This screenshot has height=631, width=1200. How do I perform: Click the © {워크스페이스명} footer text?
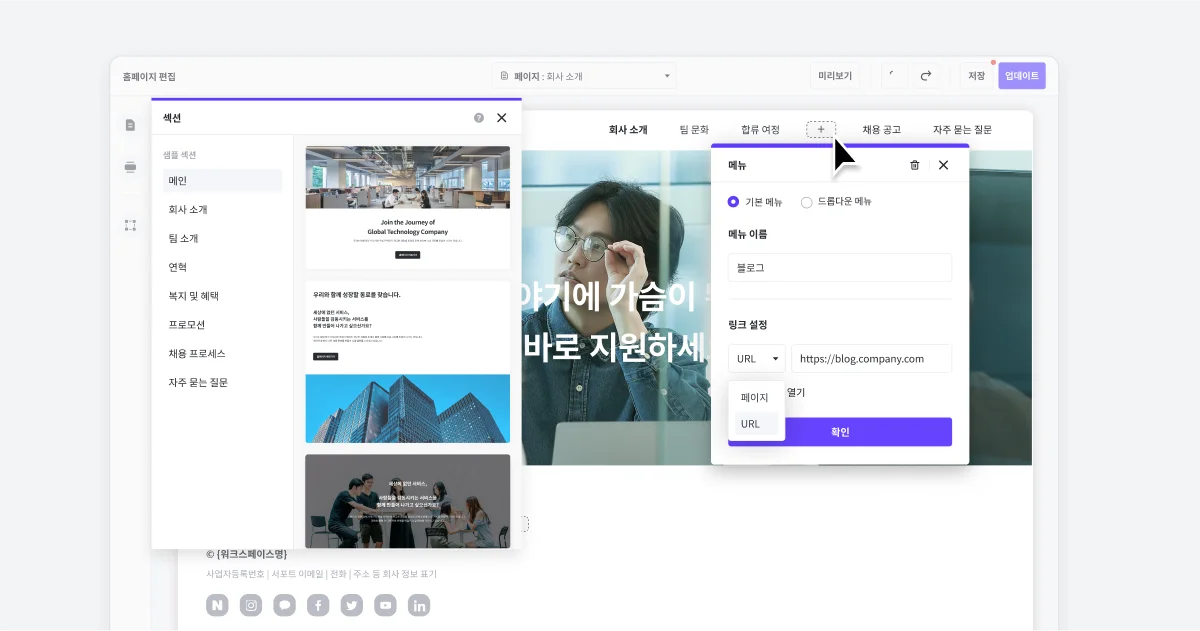tap(247, 553)
